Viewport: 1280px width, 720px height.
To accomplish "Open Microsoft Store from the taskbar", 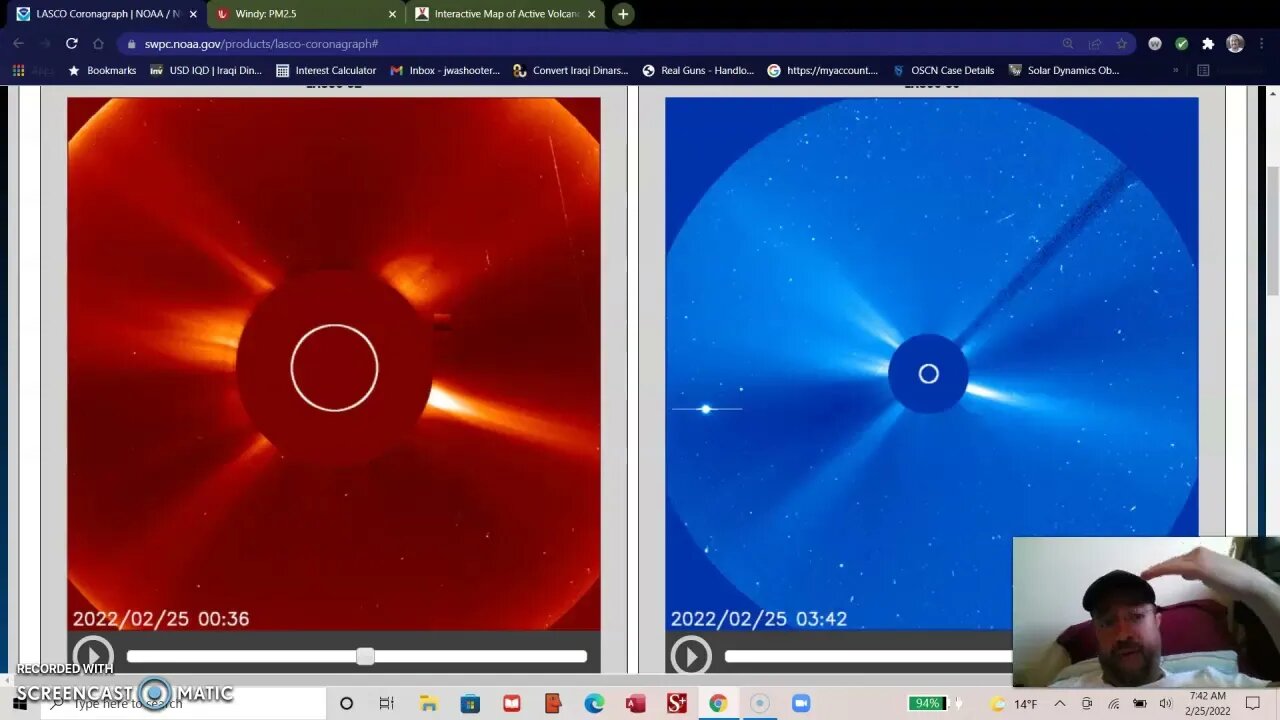I will [470, 704].
